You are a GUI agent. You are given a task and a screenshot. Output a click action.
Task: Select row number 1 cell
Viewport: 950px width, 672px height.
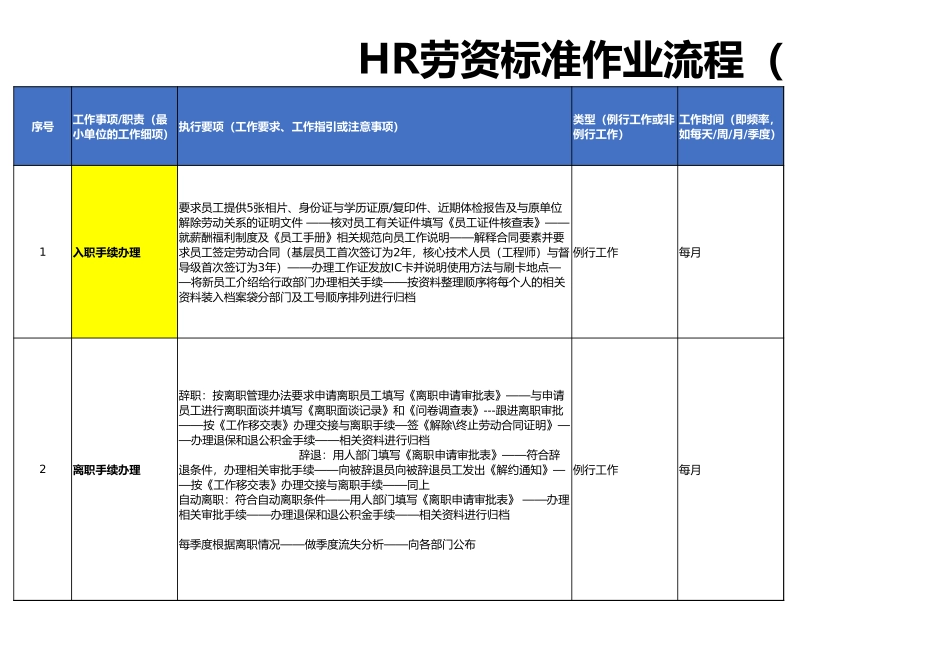coord(41,252)
